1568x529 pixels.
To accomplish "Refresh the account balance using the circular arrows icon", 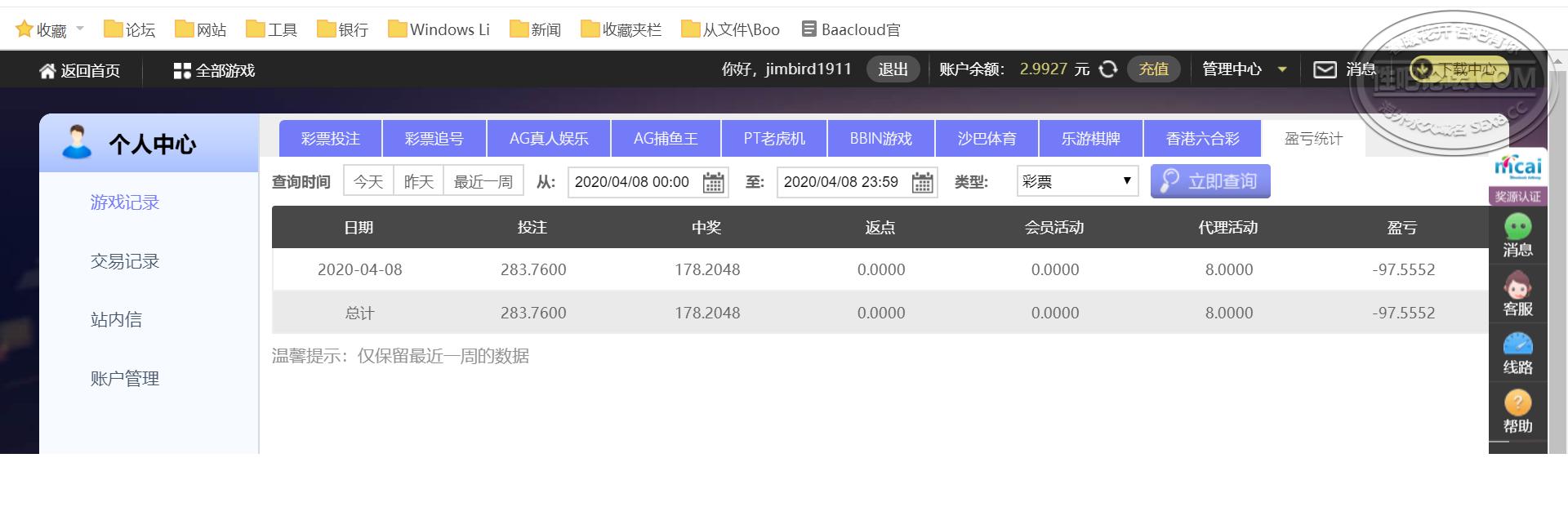I will point(1108,69).
